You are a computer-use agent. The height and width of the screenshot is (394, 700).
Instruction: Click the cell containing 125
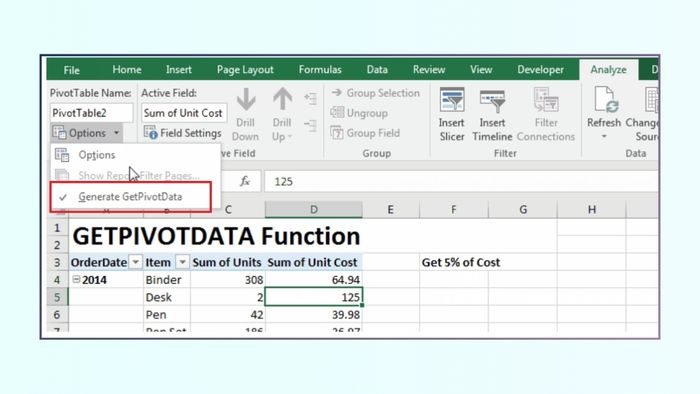[x=314, y=297]
